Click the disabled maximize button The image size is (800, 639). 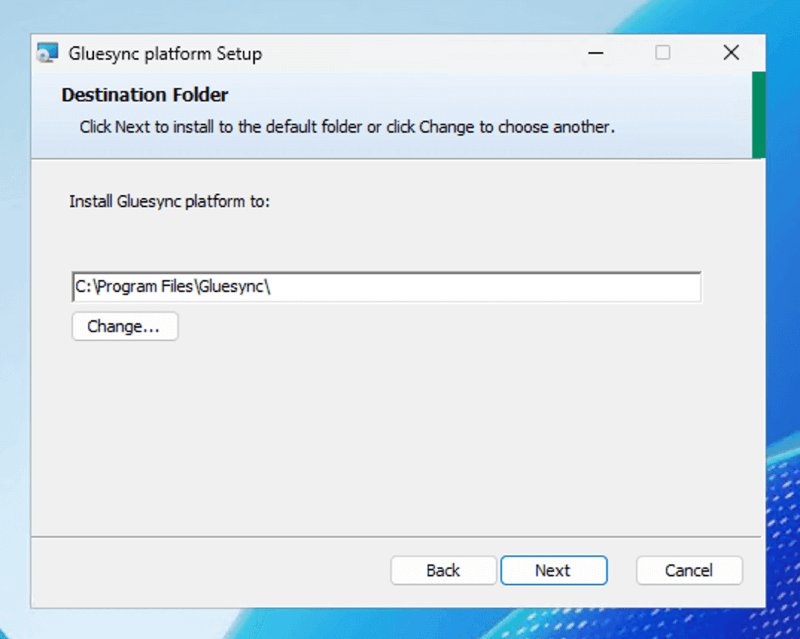(x=663, y=53)
